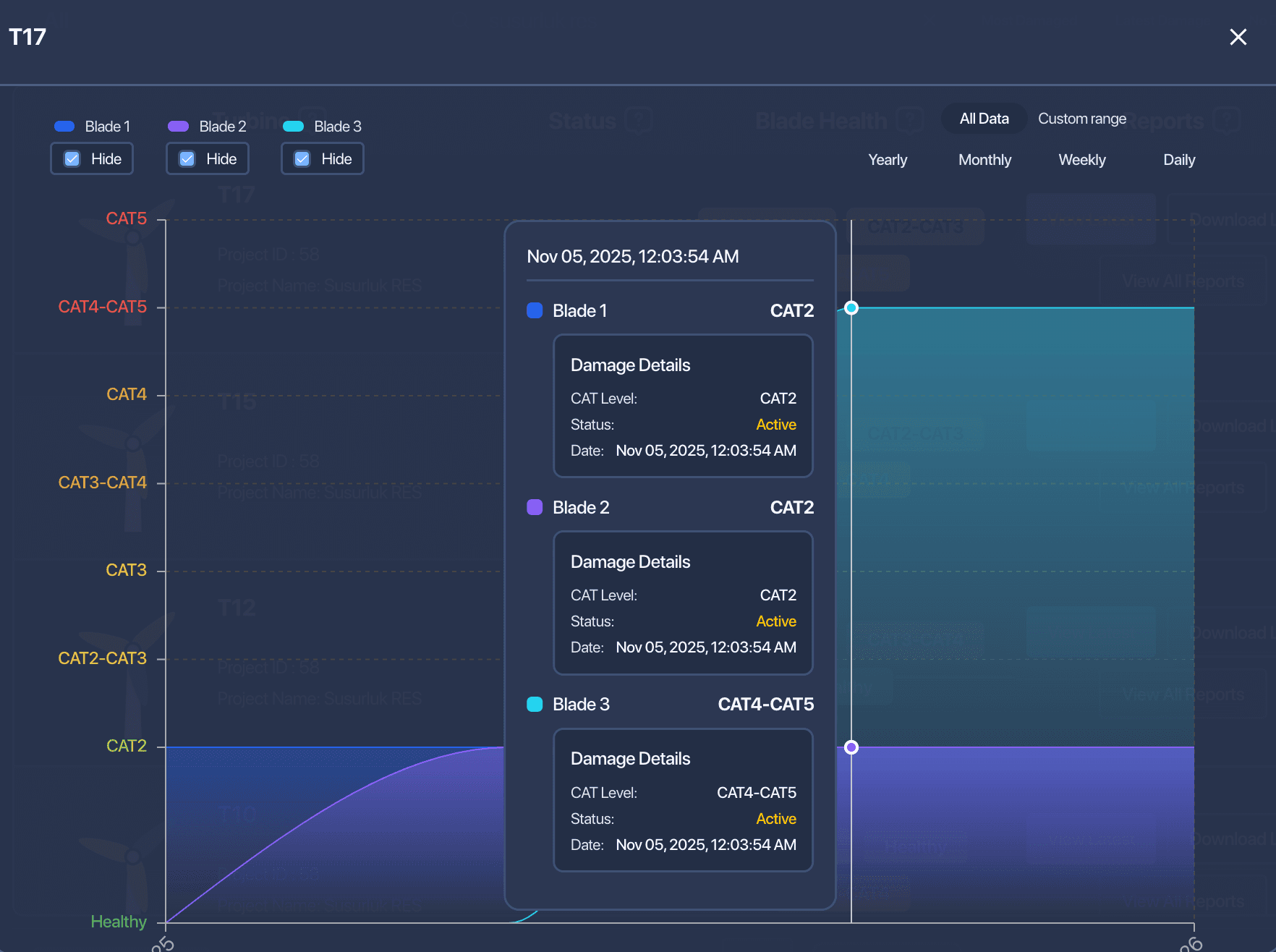Switch to Custom range
The height and width of the screenshot is (952, 1276).
(1082, 119)
